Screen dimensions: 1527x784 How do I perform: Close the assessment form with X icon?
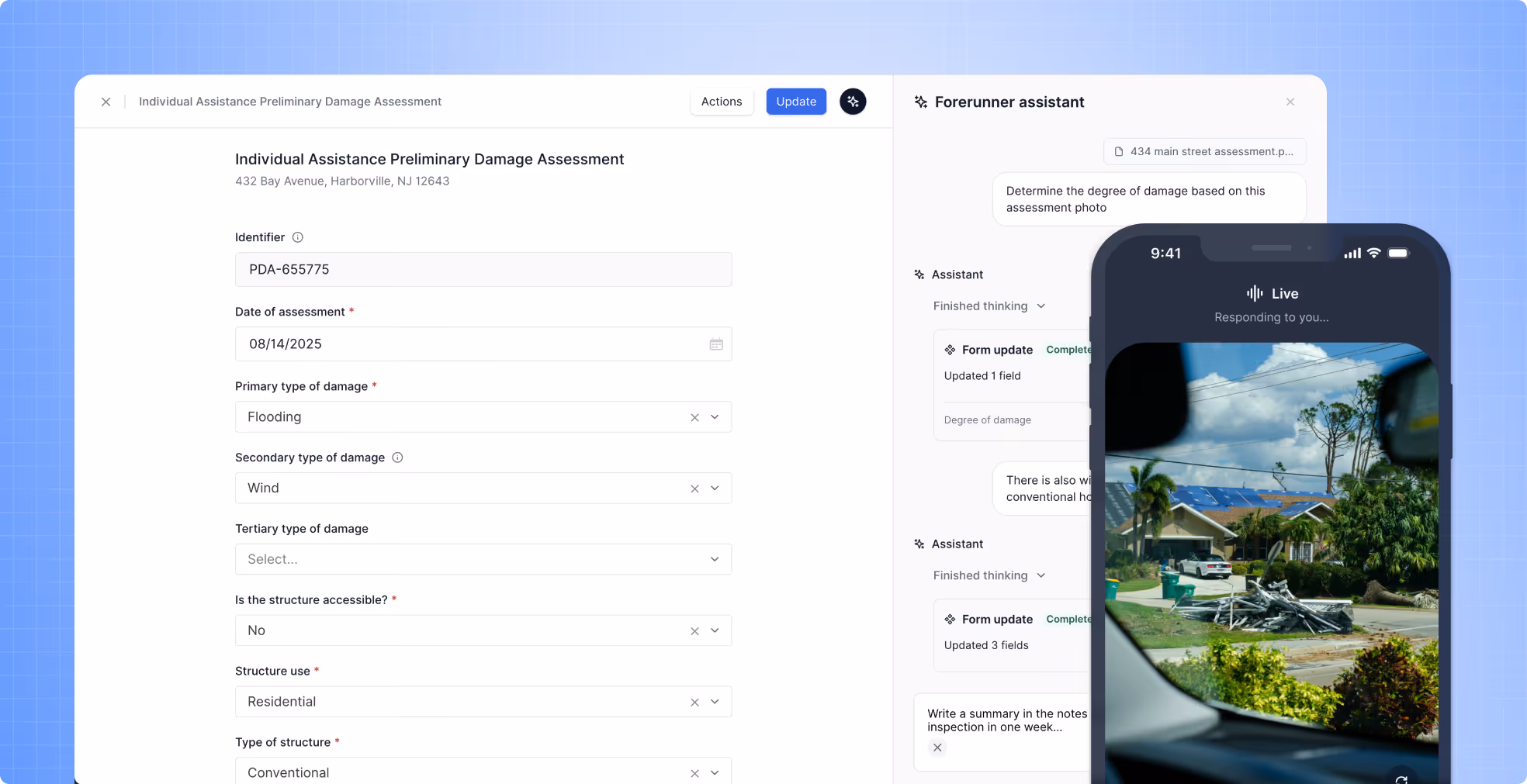[x=106, y=102]
